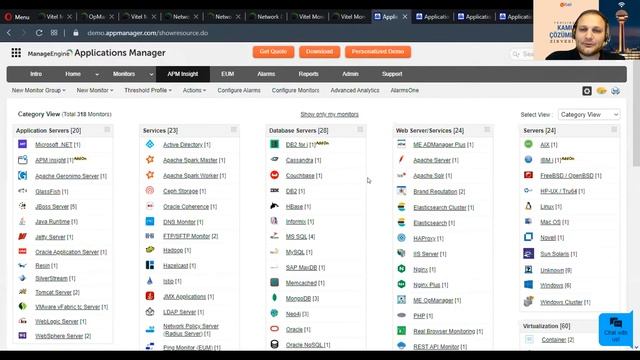Image resolution: width=640 pixels, height=360 pixels.
Task: Reload the page in the browser
Action: 39,33
